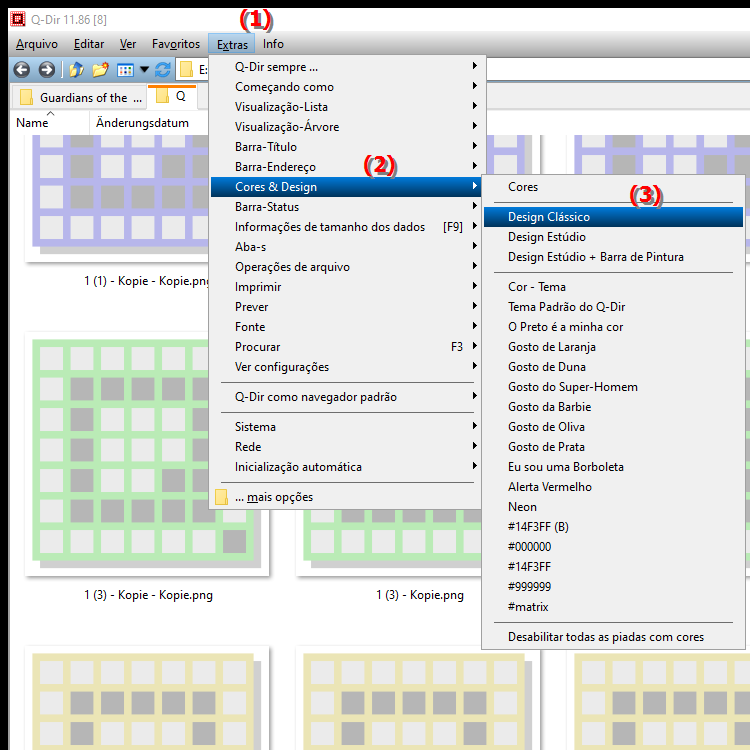Open the Imprimir submenu
The height and width of the screenshot is (750, 750).
346,287
